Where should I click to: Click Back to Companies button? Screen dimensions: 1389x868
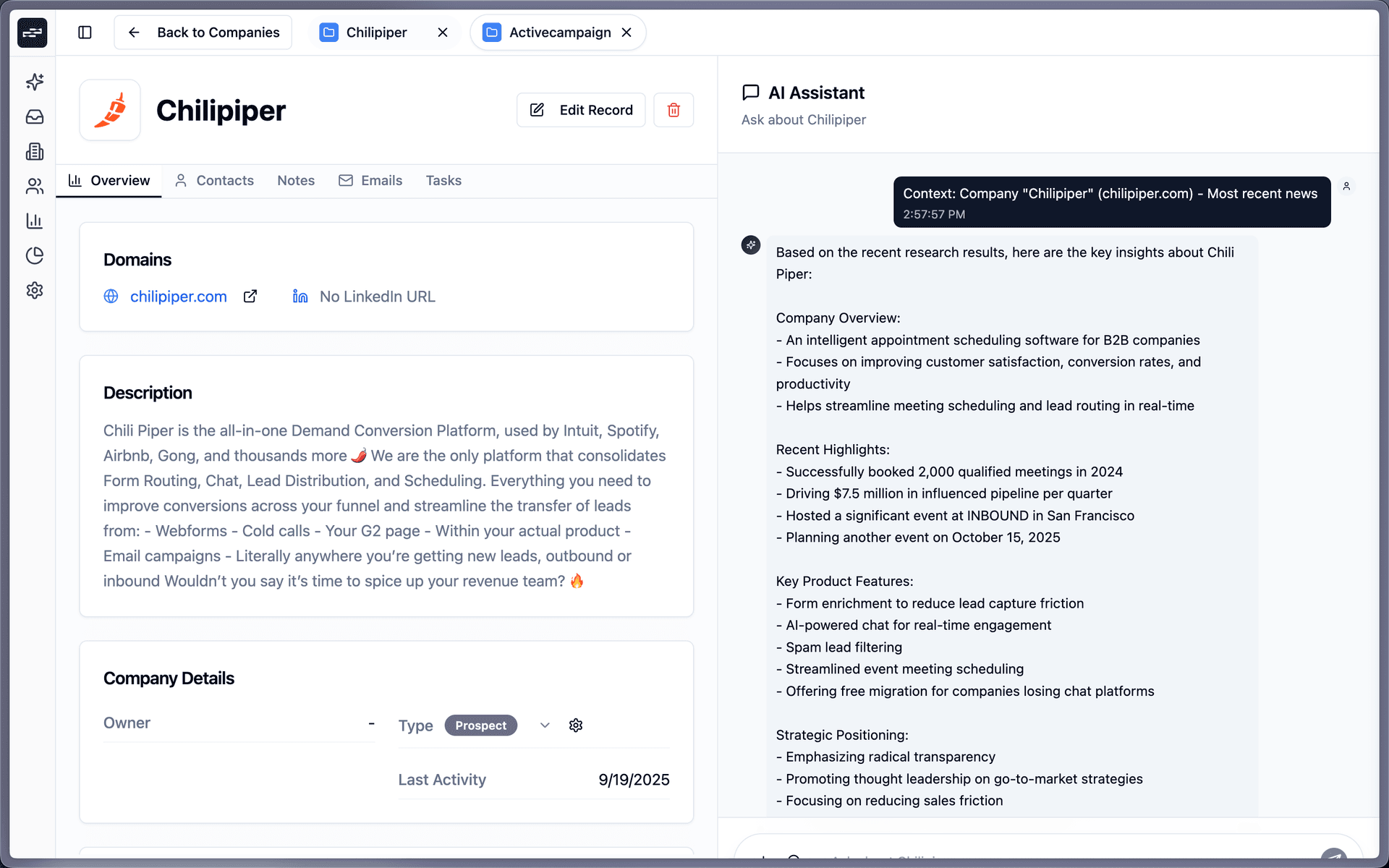203,33
